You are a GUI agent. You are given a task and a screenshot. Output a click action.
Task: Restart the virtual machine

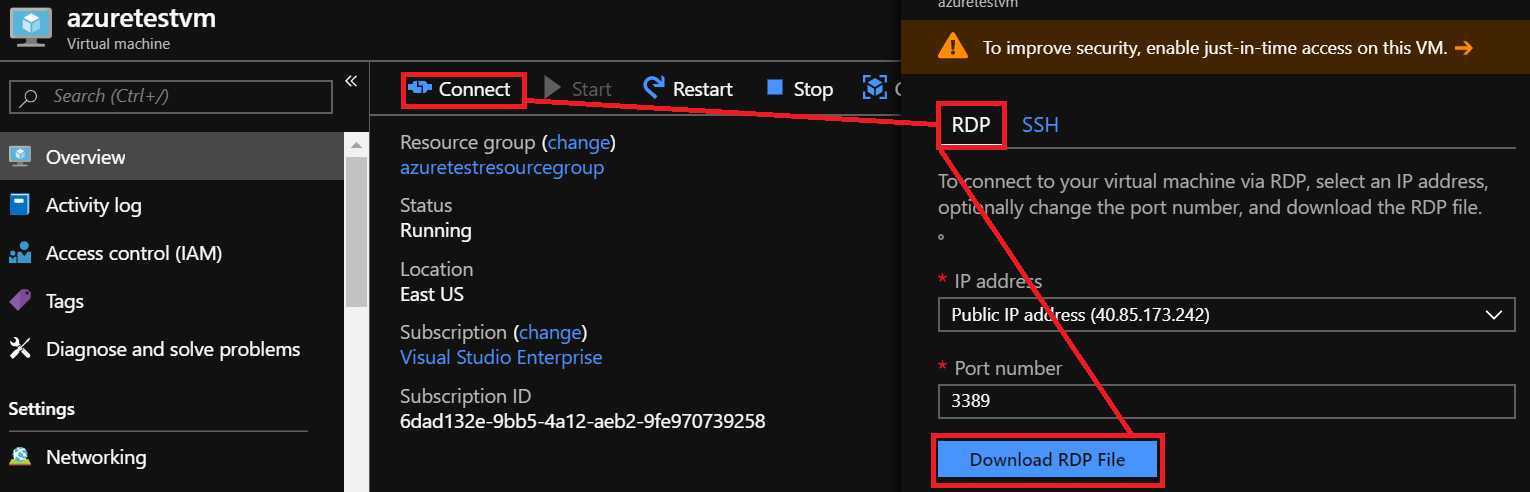click(x=688, y=89)
